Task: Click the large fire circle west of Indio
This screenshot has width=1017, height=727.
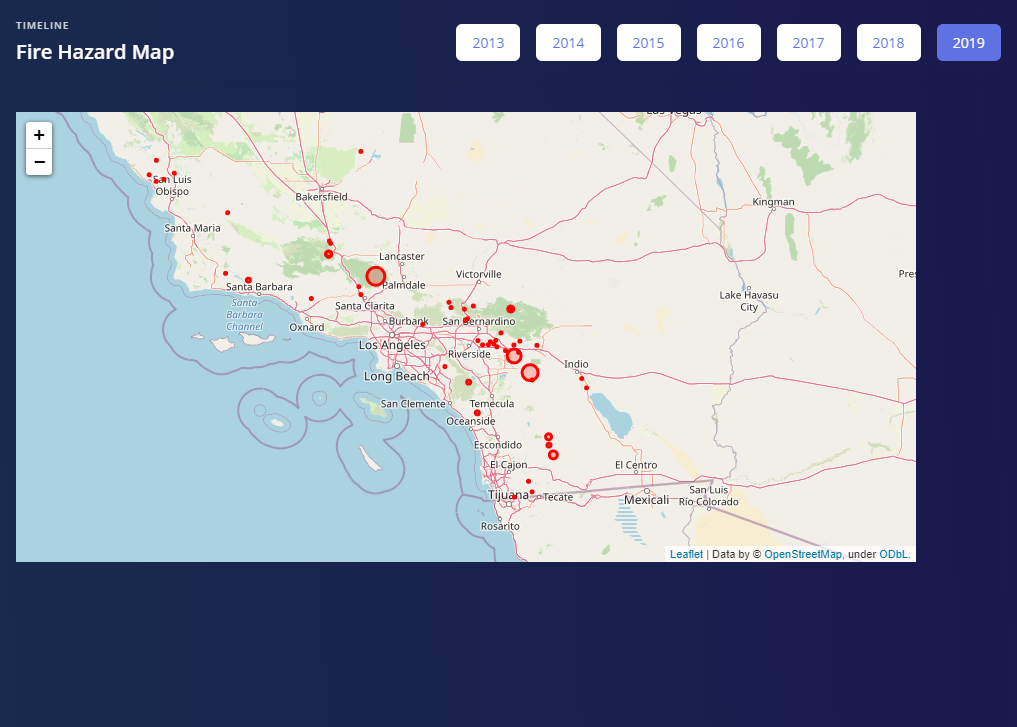Action: pyautogui.click(x=530, y=372)
